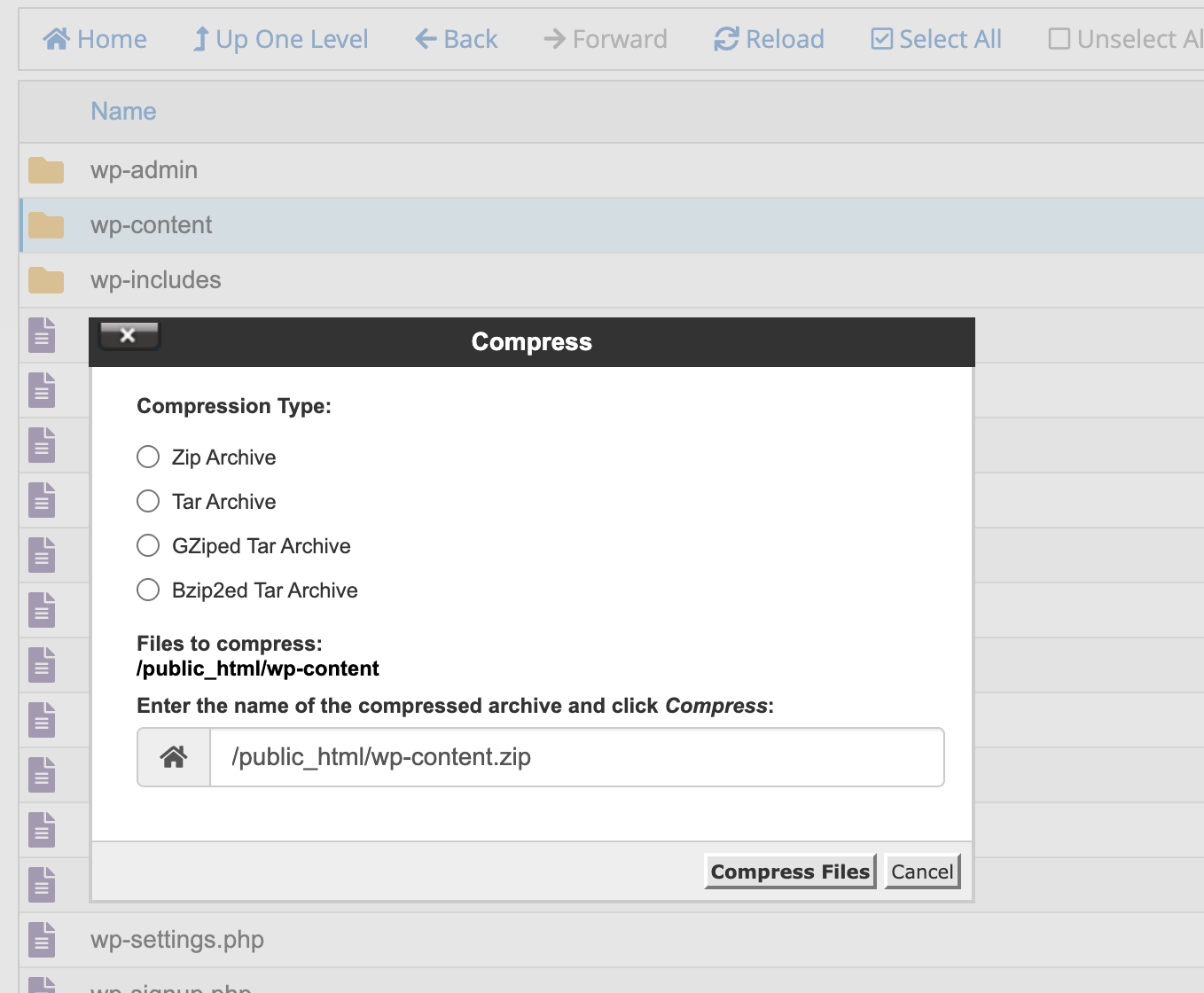Sort files by Name column header
1204x993 pixels.
click(x=123, y=112)
